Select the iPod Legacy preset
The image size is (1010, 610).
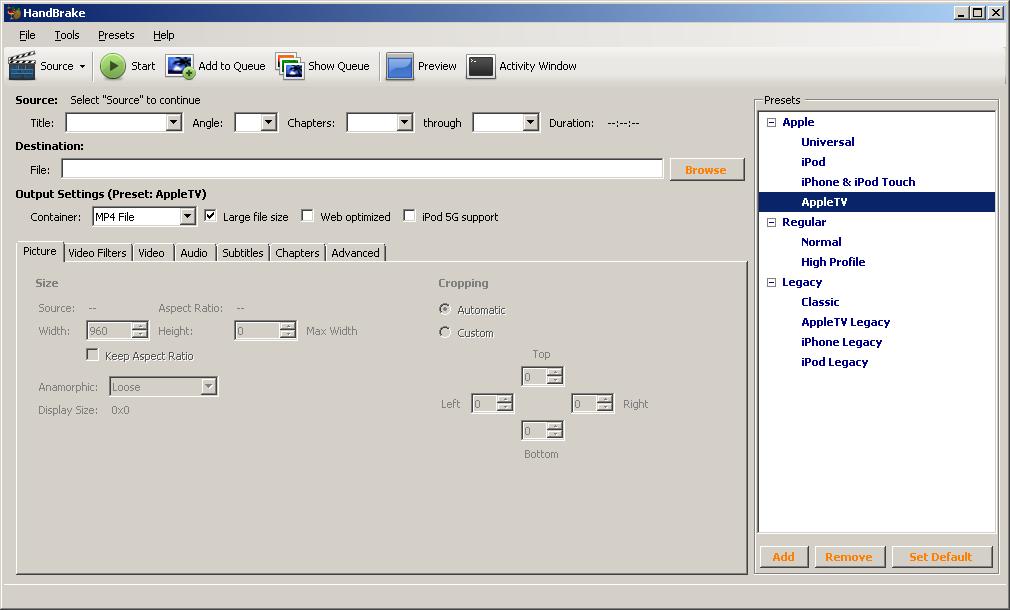coord(834,362)
